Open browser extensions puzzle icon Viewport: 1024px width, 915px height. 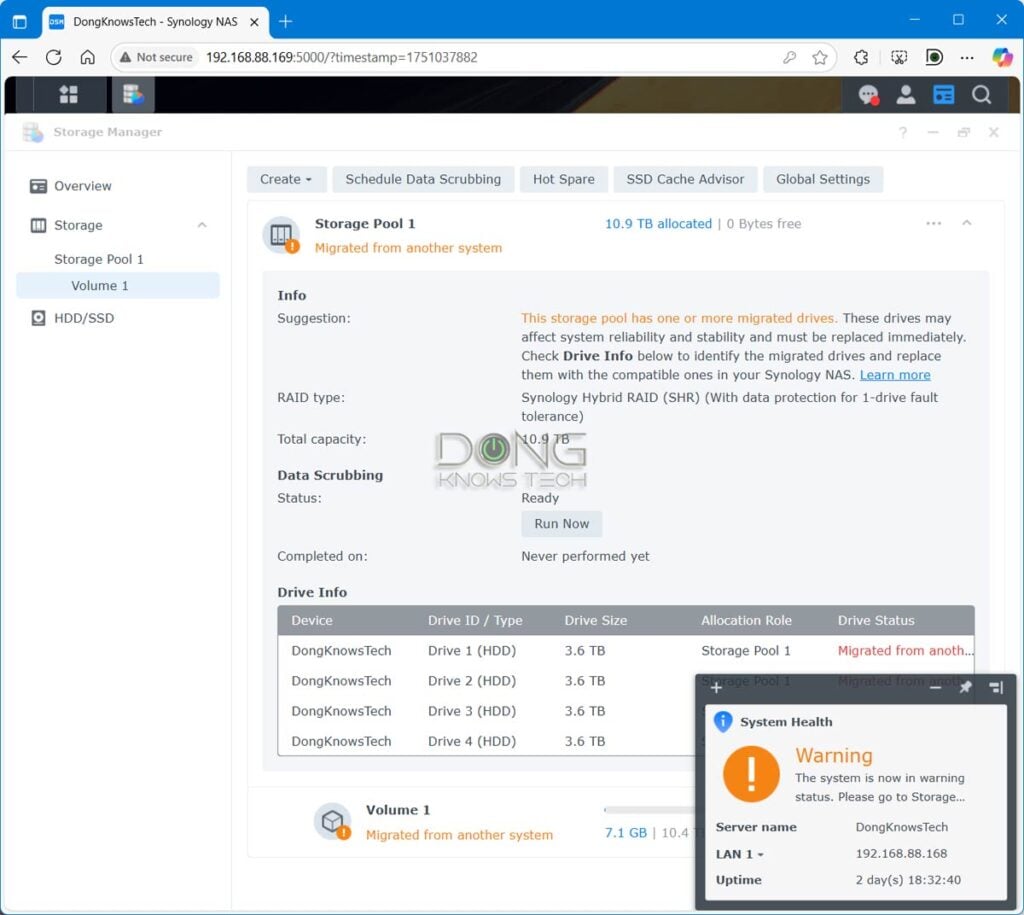pos(861,57)
